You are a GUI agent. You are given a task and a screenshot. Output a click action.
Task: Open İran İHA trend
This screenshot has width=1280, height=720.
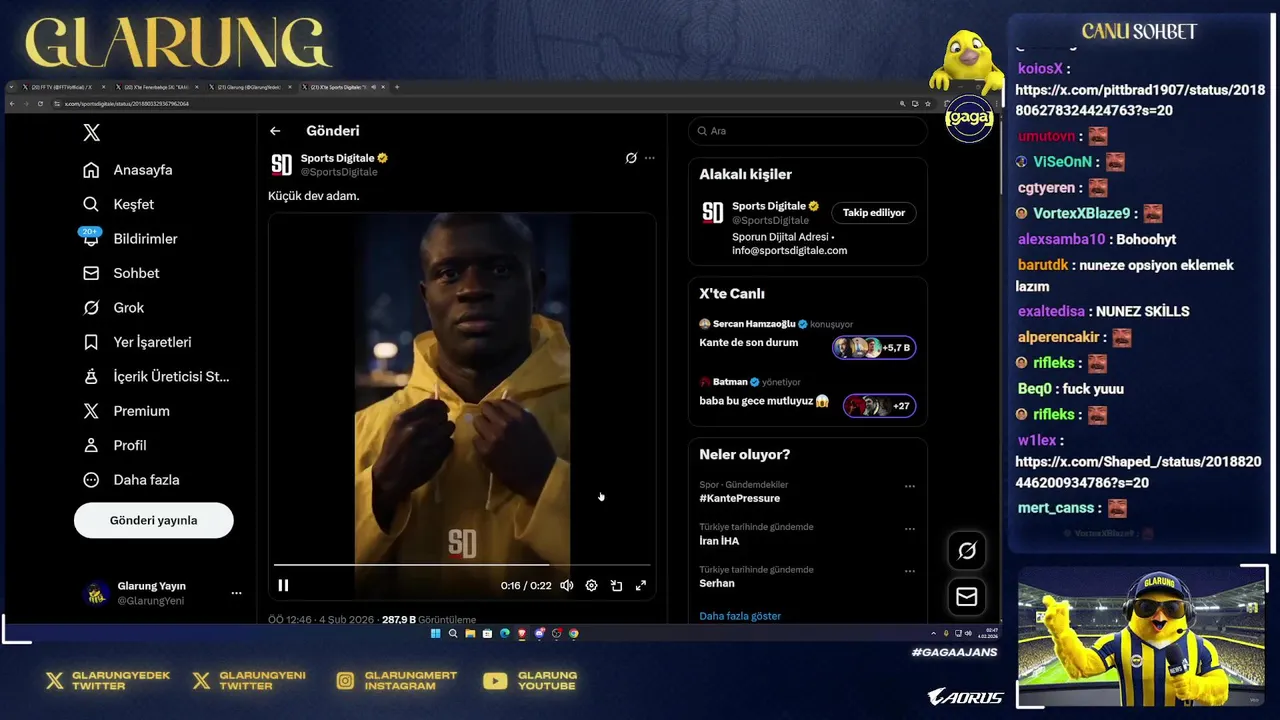coord(719,541)
